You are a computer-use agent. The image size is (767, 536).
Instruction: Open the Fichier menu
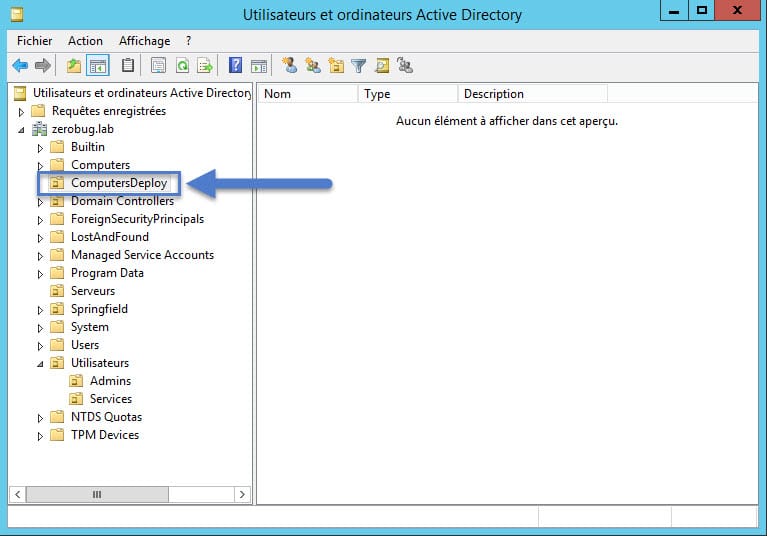pyautogui.click(x=35, y=41)
